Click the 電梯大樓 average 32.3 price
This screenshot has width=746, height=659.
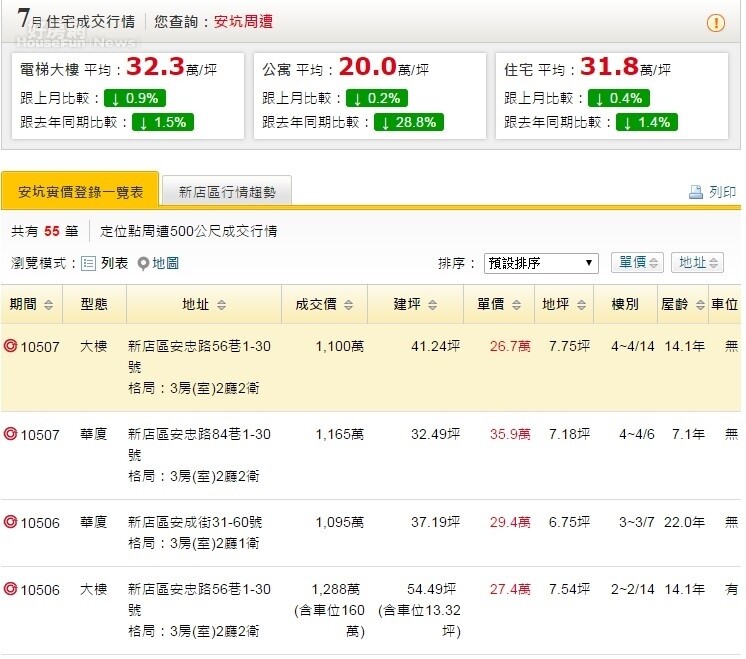(x=155, y=66)
